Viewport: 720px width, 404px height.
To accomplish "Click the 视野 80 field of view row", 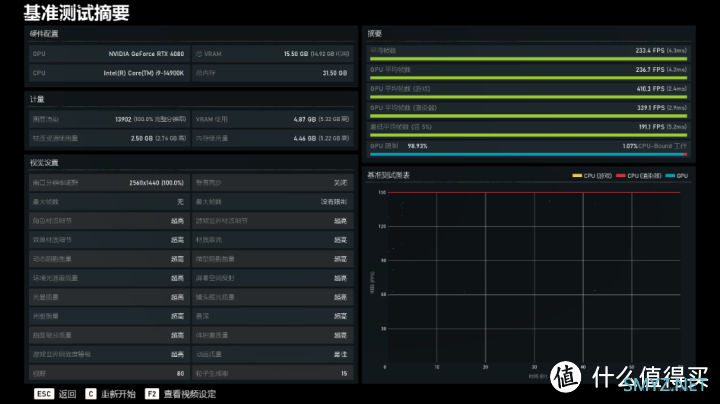I will pos(109,373).
